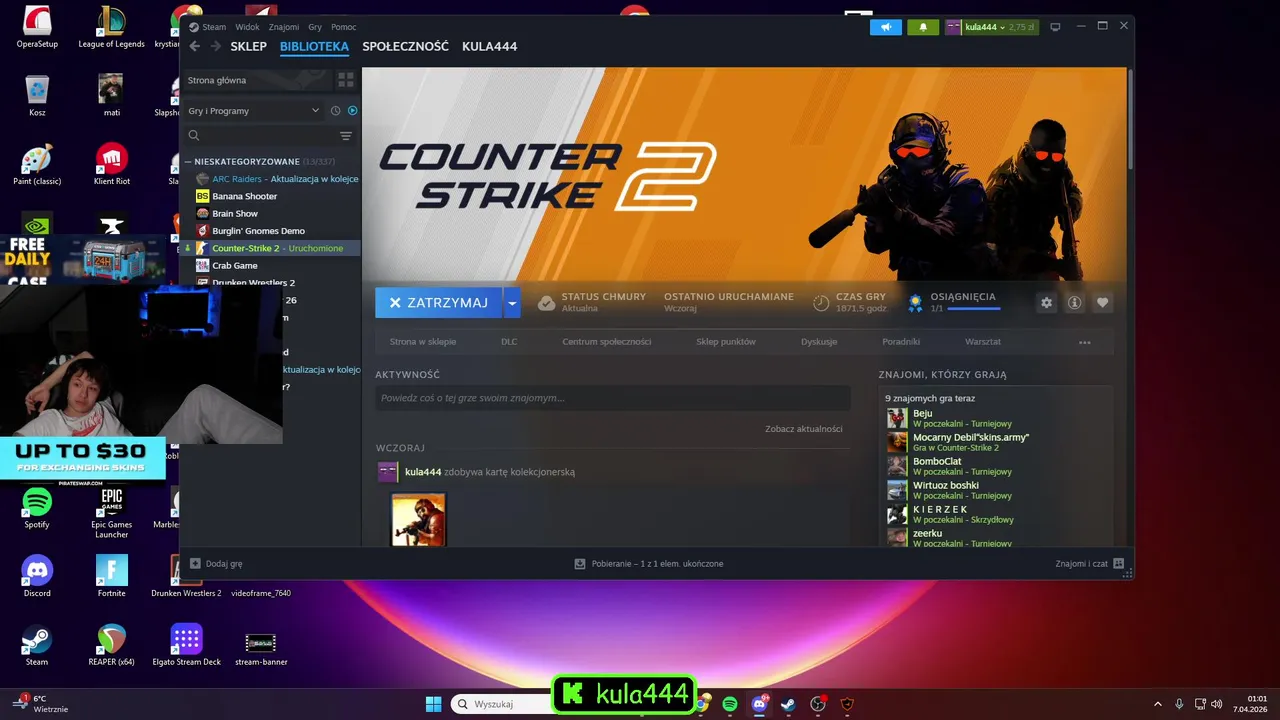Switch to the SKLEP tab
1280x720 pixels.
click(248, 46)
